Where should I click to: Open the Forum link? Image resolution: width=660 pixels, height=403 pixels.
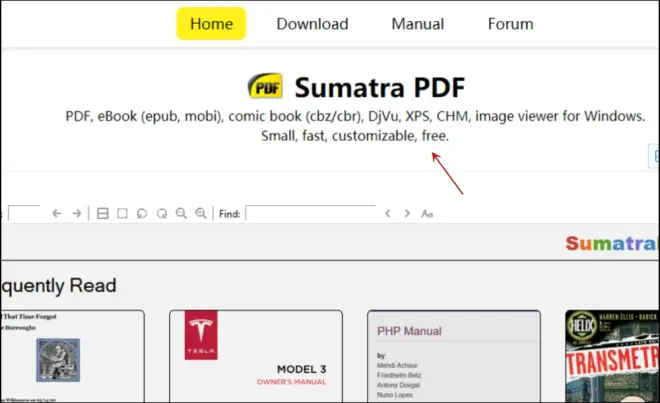[510, 24]
